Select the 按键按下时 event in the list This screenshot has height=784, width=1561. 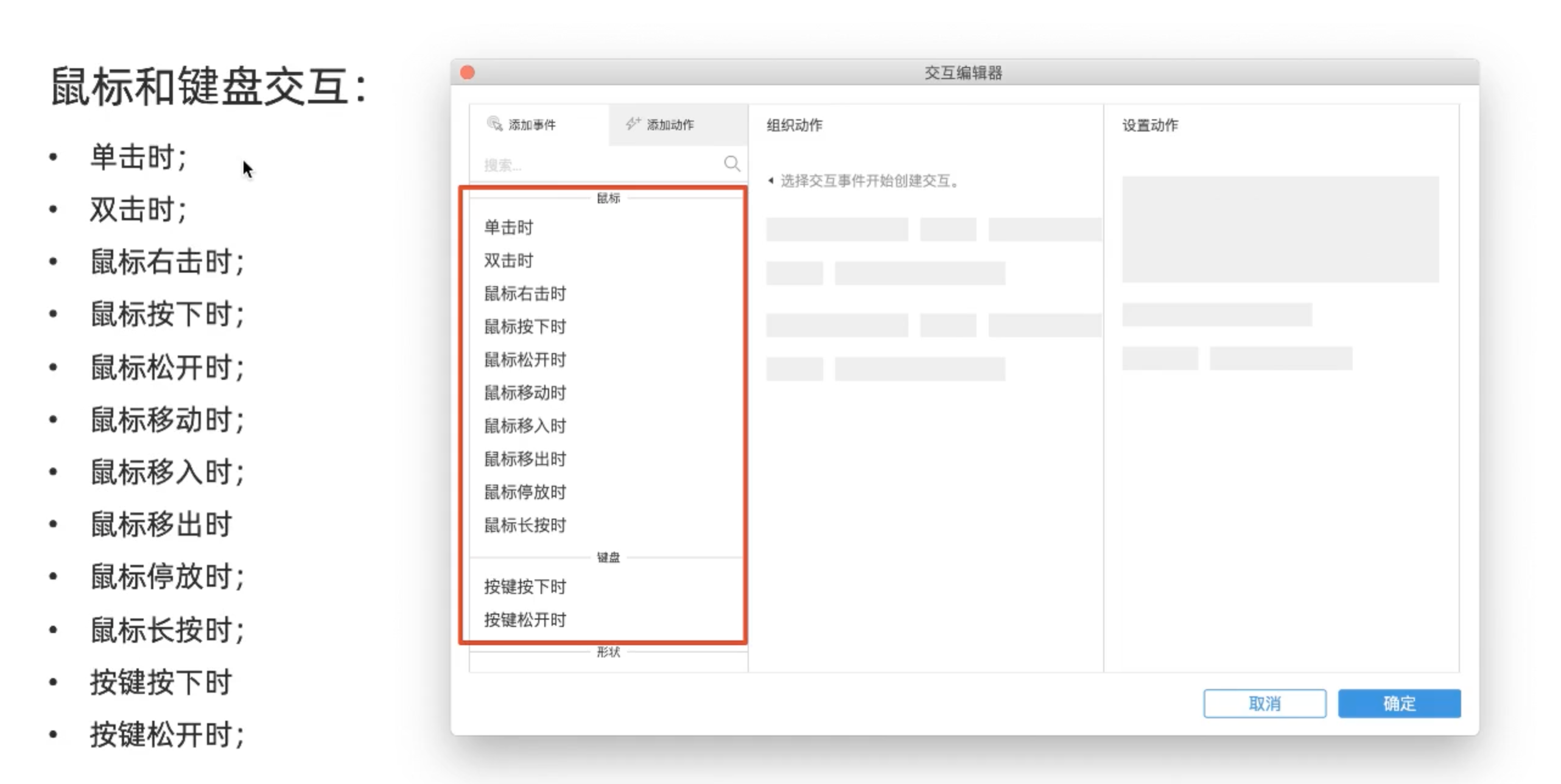pyautogui.click(x=608, y=587)
